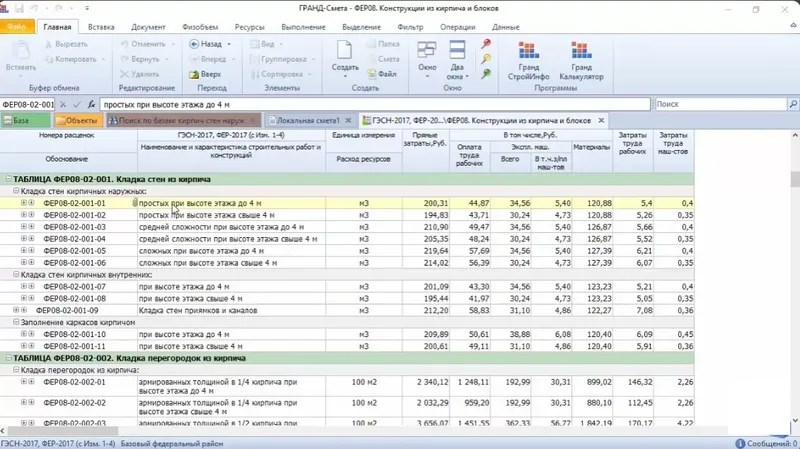Click the horizontal scrollbar thumb
This screenshot has width=800, height=449.
(x=63, y=431)
